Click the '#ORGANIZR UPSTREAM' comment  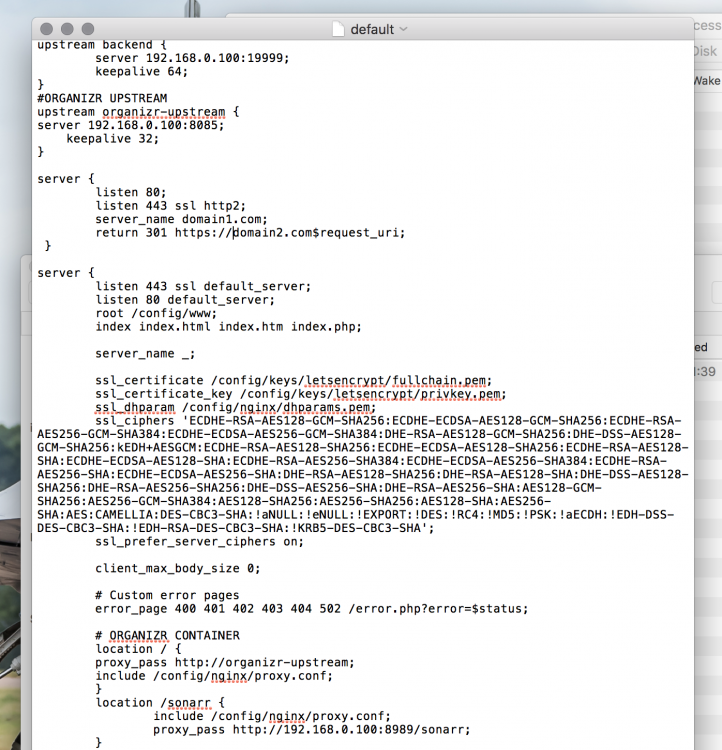click(x=102, y=98)
